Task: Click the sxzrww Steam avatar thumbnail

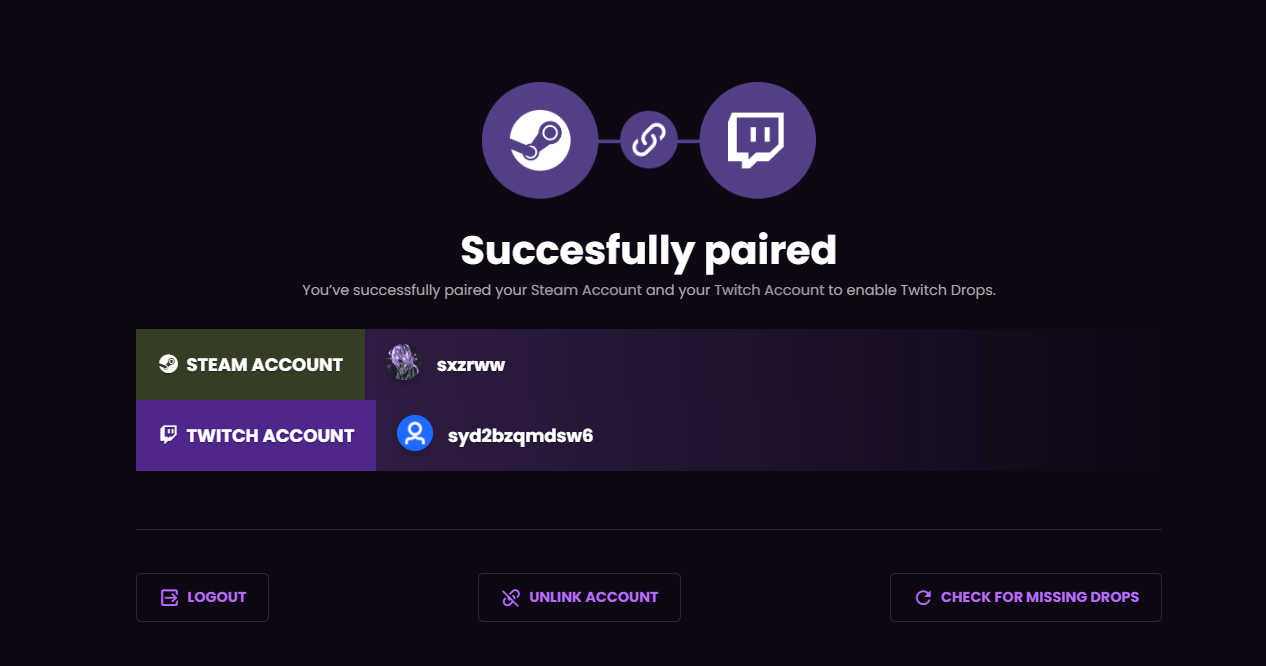Action: pos(404,365)
